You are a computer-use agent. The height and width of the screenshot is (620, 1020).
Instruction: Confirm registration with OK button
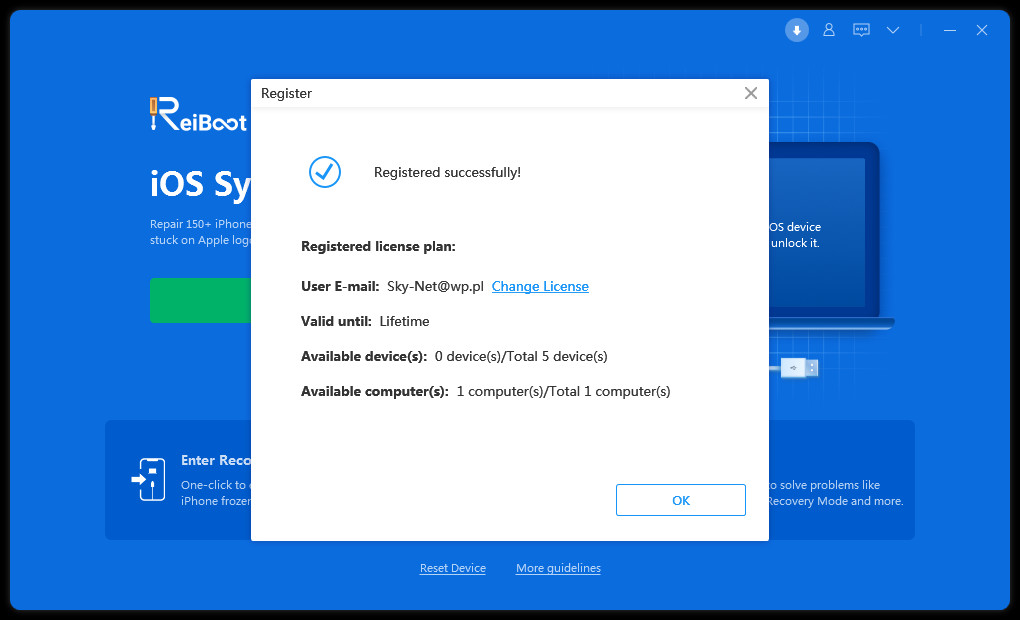[680, 500]
